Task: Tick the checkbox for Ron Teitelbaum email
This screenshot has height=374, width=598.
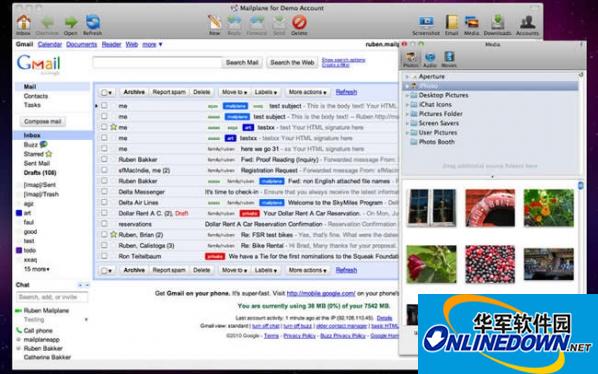Action: 104,256
